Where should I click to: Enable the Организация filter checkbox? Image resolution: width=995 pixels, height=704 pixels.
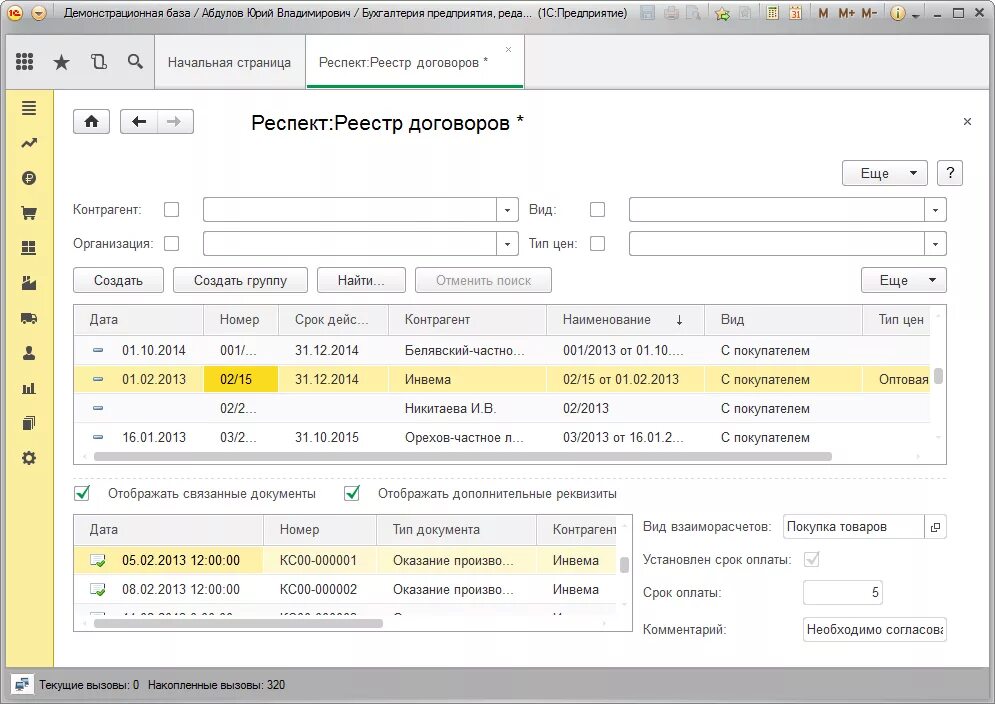tap(171, 244)
